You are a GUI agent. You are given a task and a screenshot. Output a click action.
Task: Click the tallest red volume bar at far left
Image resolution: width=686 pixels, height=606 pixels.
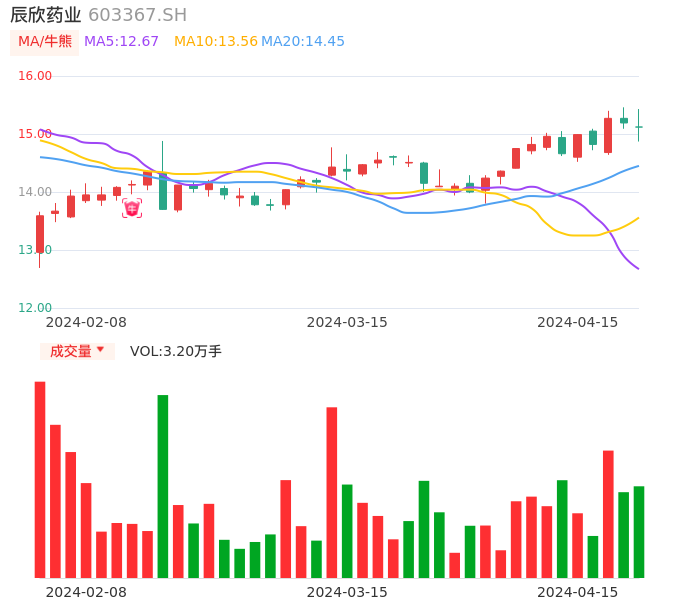click(40, 479)
